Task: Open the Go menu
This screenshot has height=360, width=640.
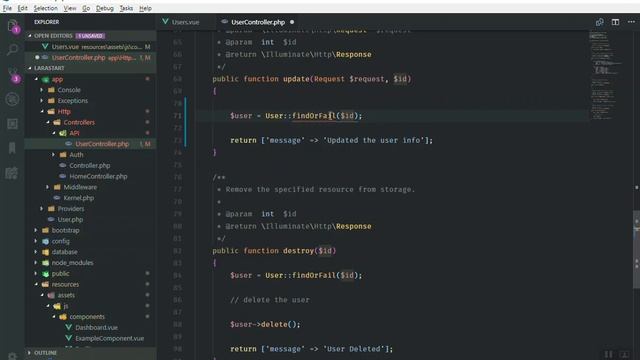Action: click(x=86, y=8)
